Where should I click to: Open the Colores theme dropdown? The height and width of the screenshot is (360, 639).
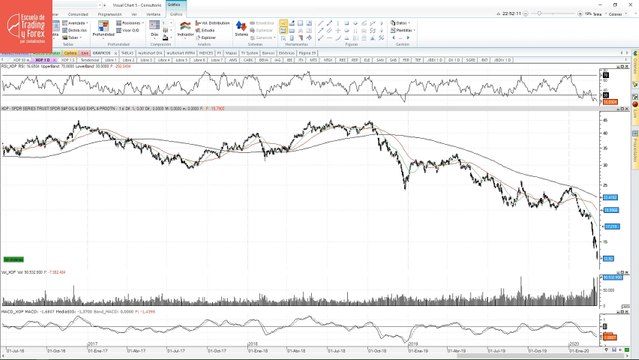point(617,14)
